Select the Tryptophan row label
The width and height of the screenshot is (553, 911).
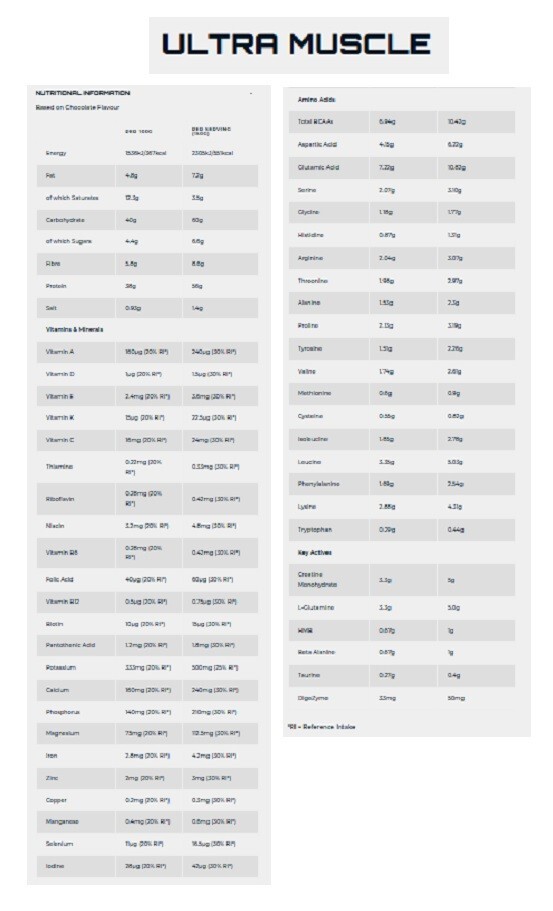pyautogui.click(x=315, y=530)
